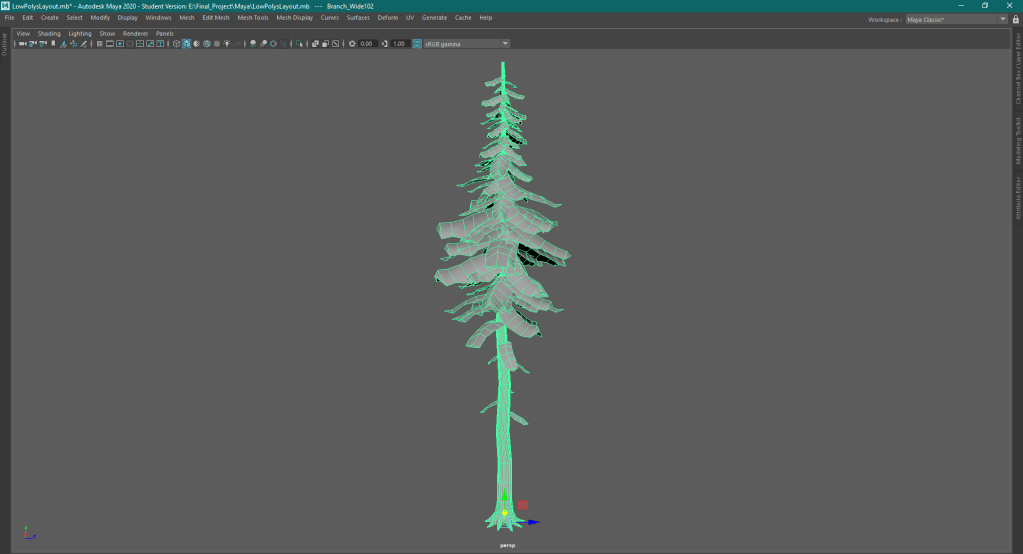1023x554 pixels.
Task: Open the Shading panel menu
Action: [49, 34]
